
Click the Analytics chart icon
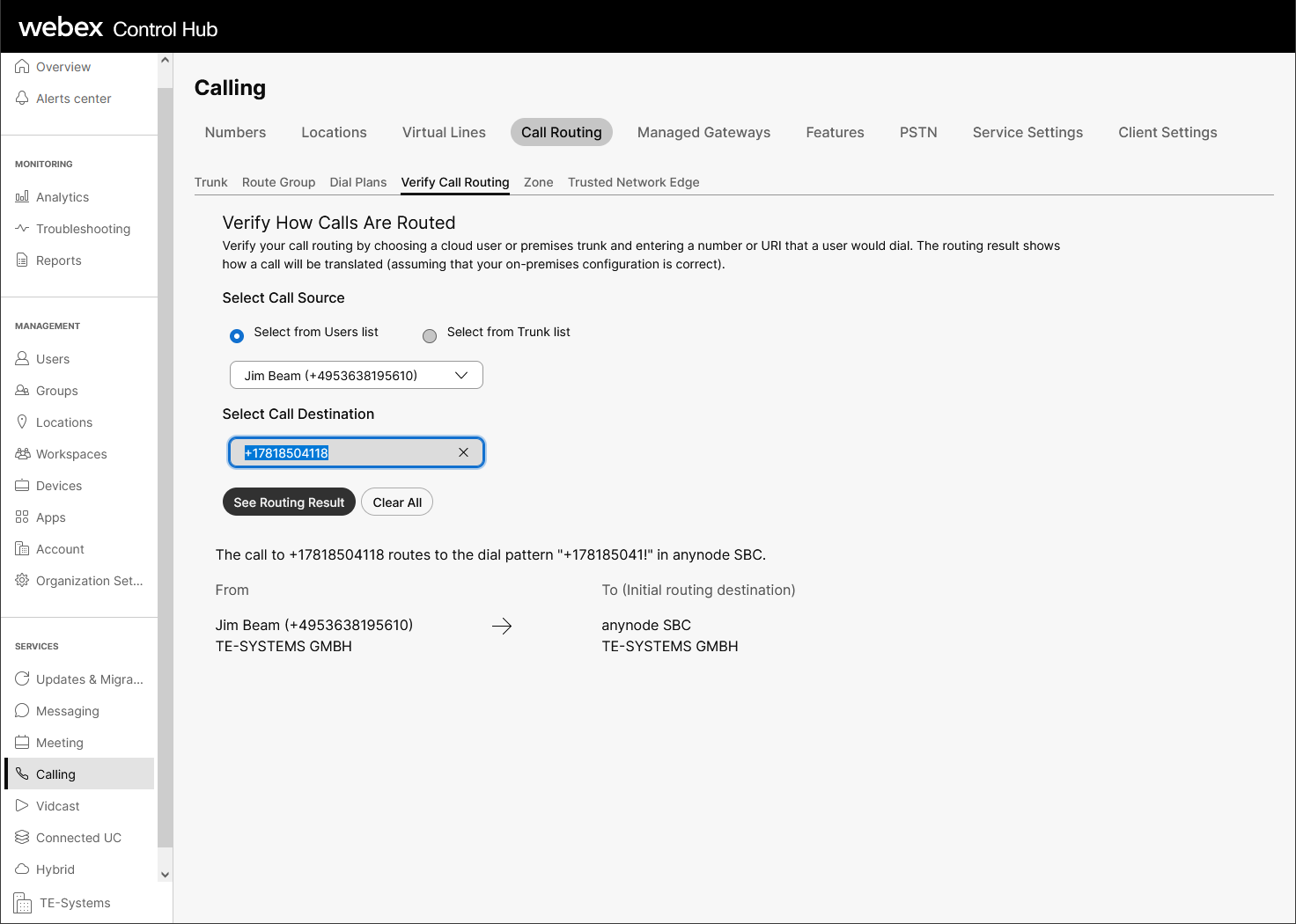tap(22, 197)
